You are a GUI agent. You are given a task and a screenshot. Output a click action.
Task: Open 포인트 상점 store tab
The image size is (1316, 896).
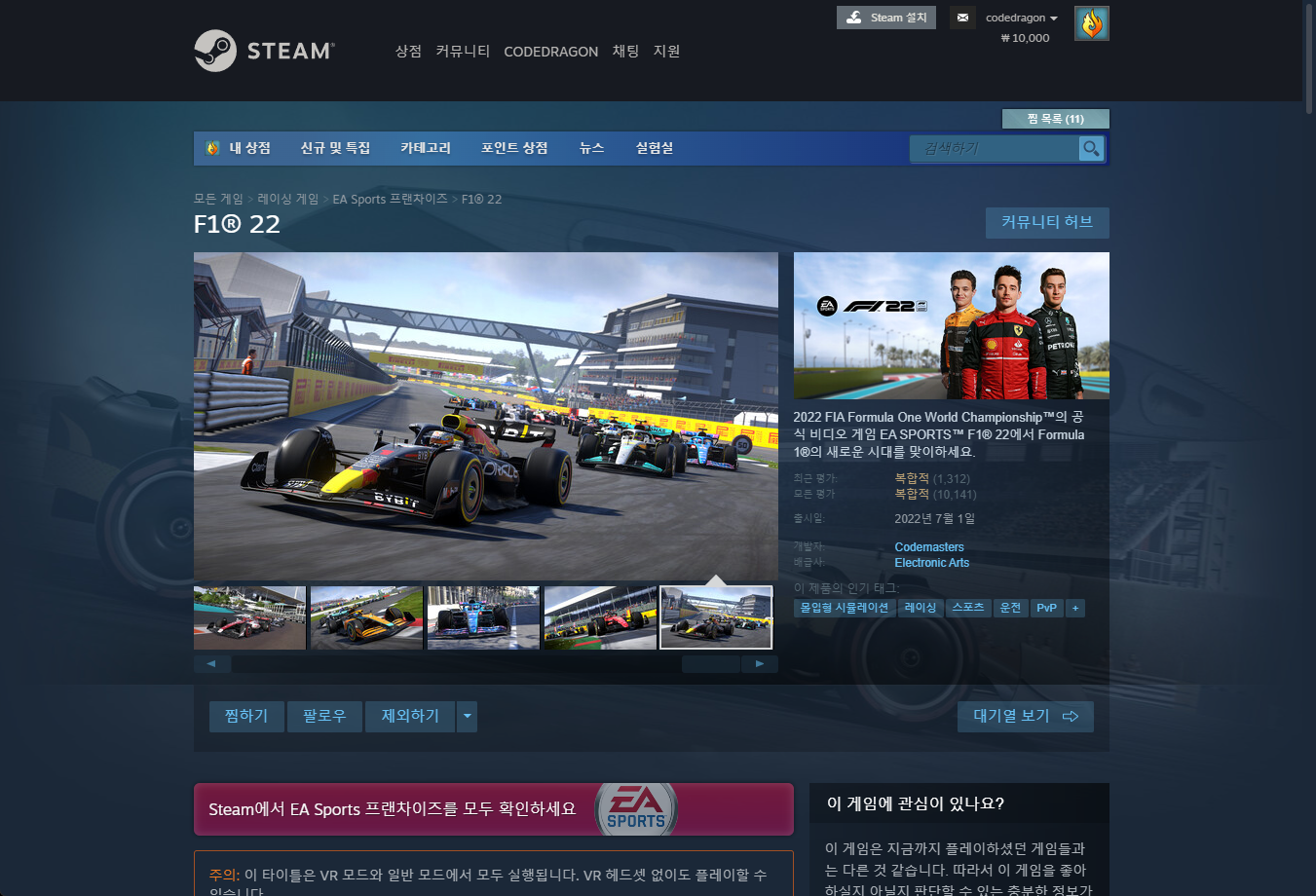tap(514, 148)
